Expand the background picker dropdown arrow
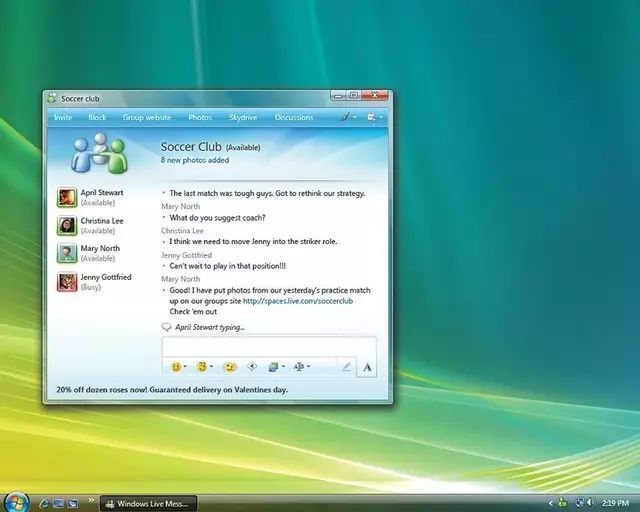Screen dimensions: 640x512 (x=283, y=367)
